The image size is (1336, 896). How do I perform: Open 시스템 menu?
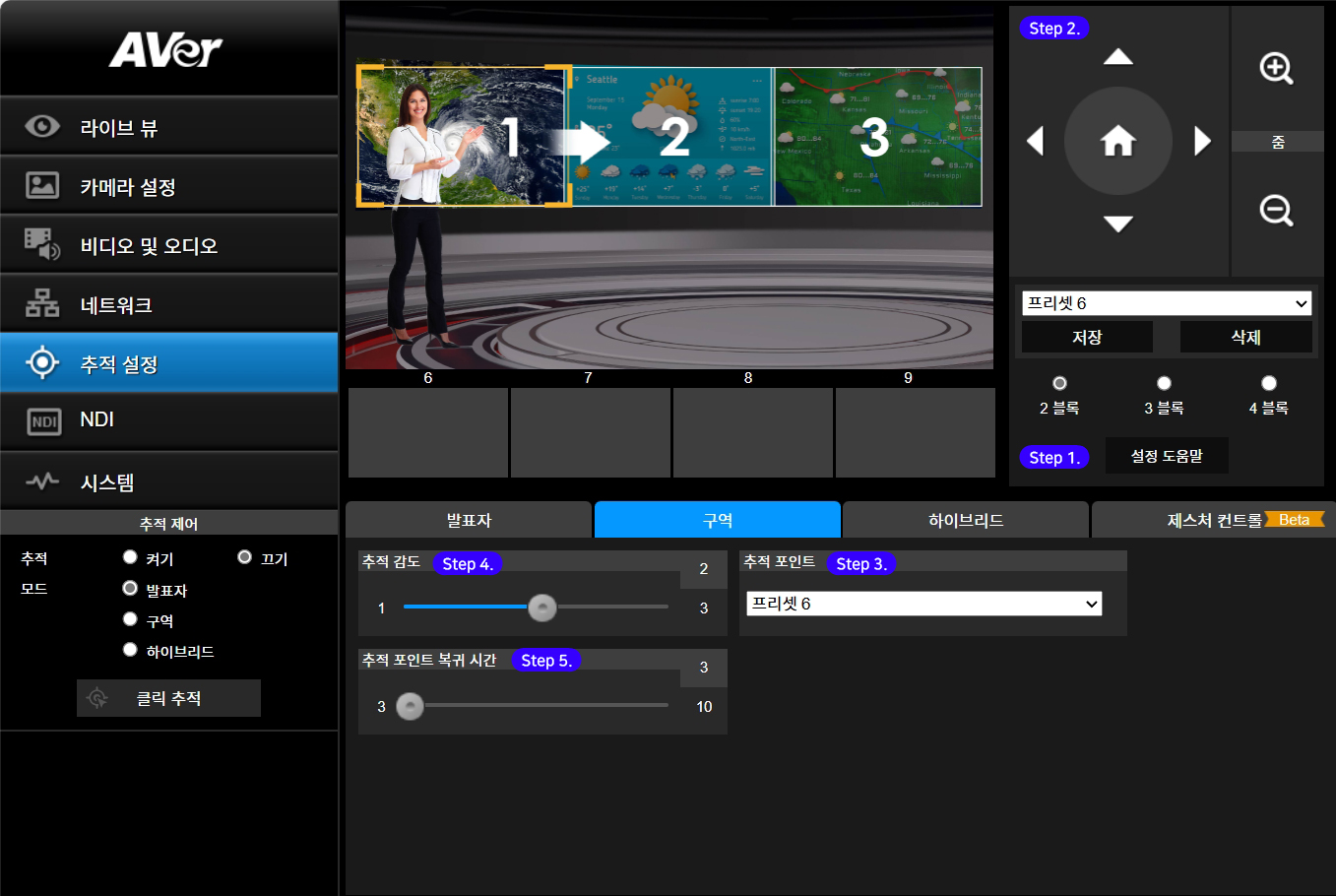169,481
